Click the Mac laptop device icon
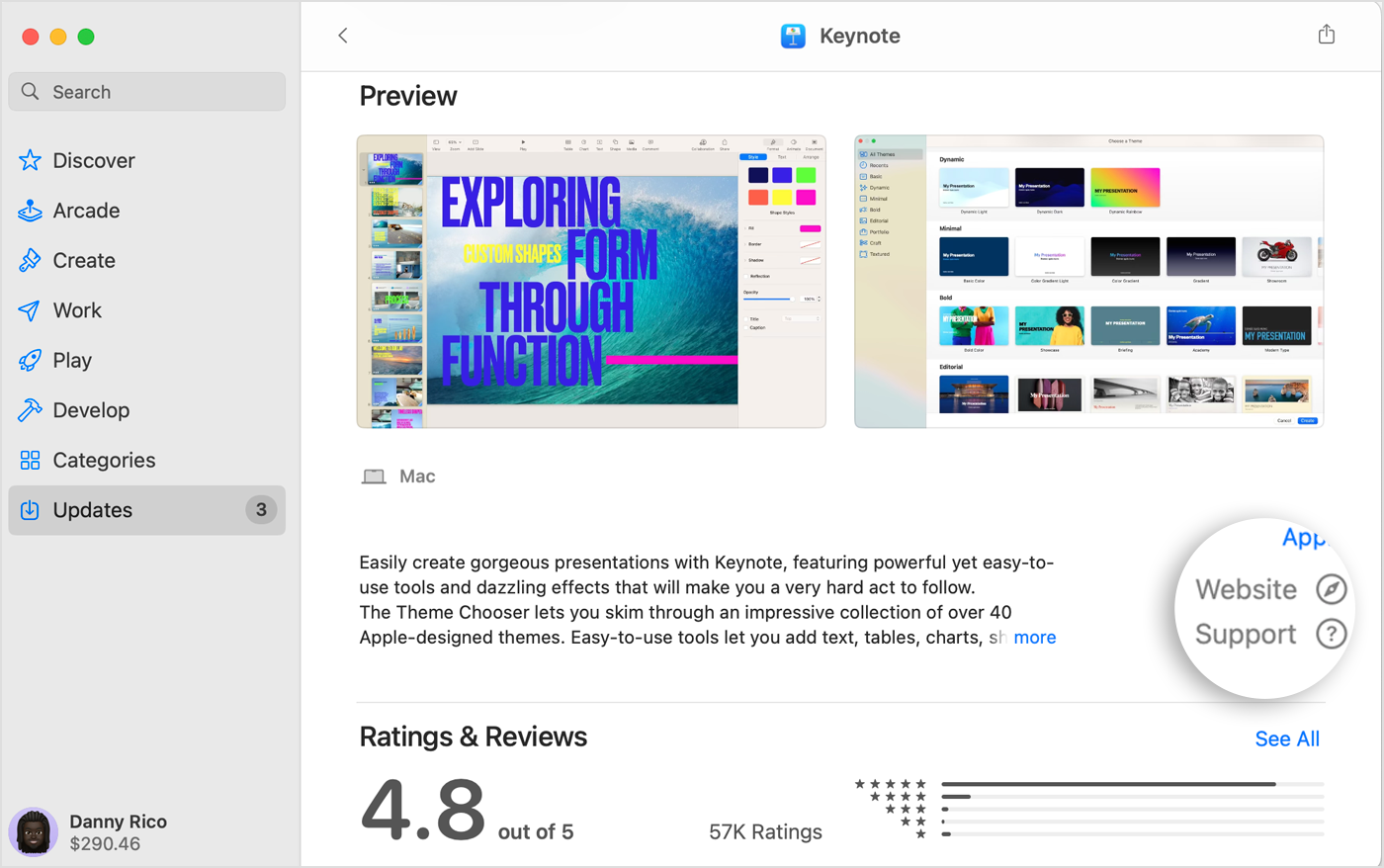The image size is (1384, 868). (x=374, y=477)
